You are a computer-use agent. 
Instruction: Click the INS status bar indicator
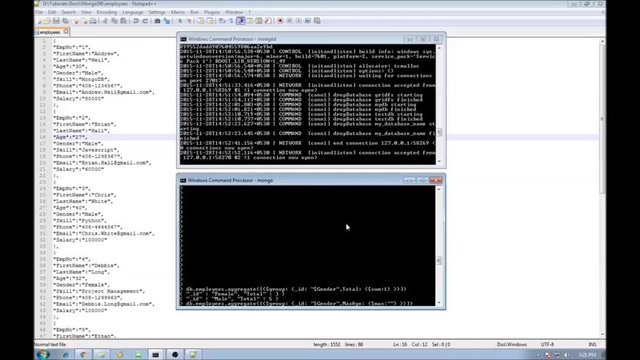click(592, 344)
